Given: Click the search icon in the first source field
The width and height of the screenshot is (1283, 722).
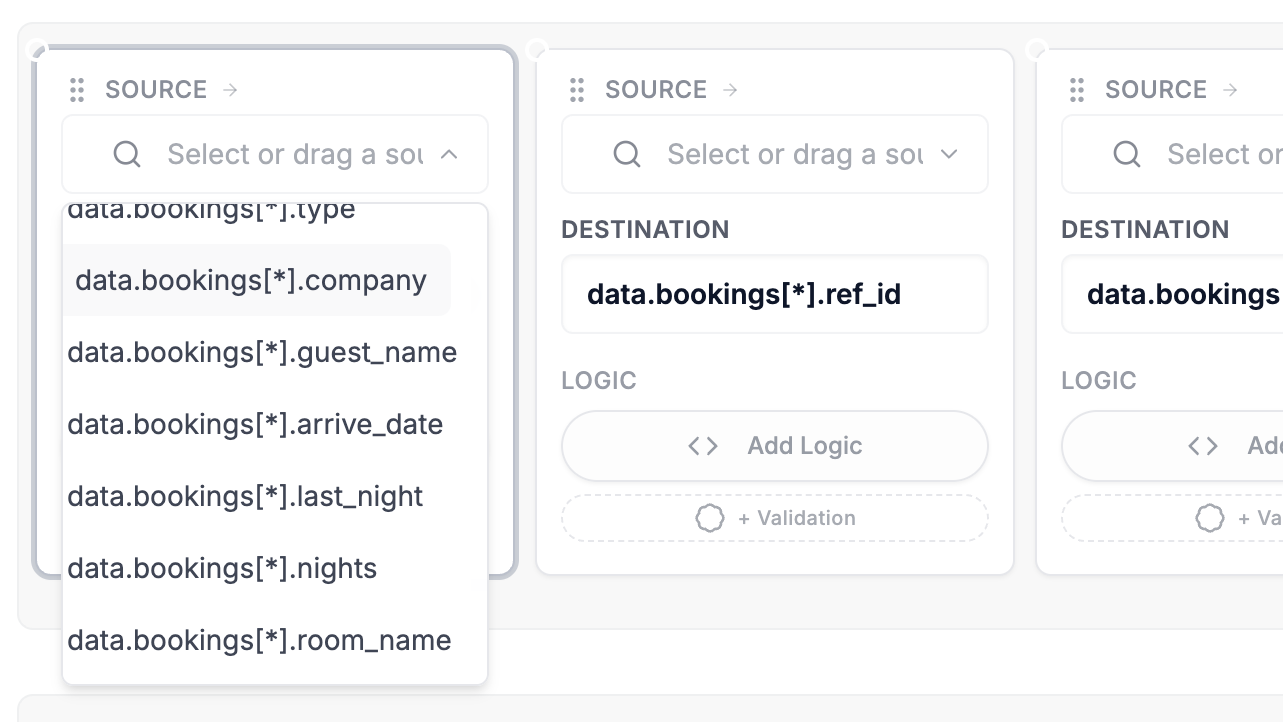Looking at the screenshot, I should [x=127, y=154].
